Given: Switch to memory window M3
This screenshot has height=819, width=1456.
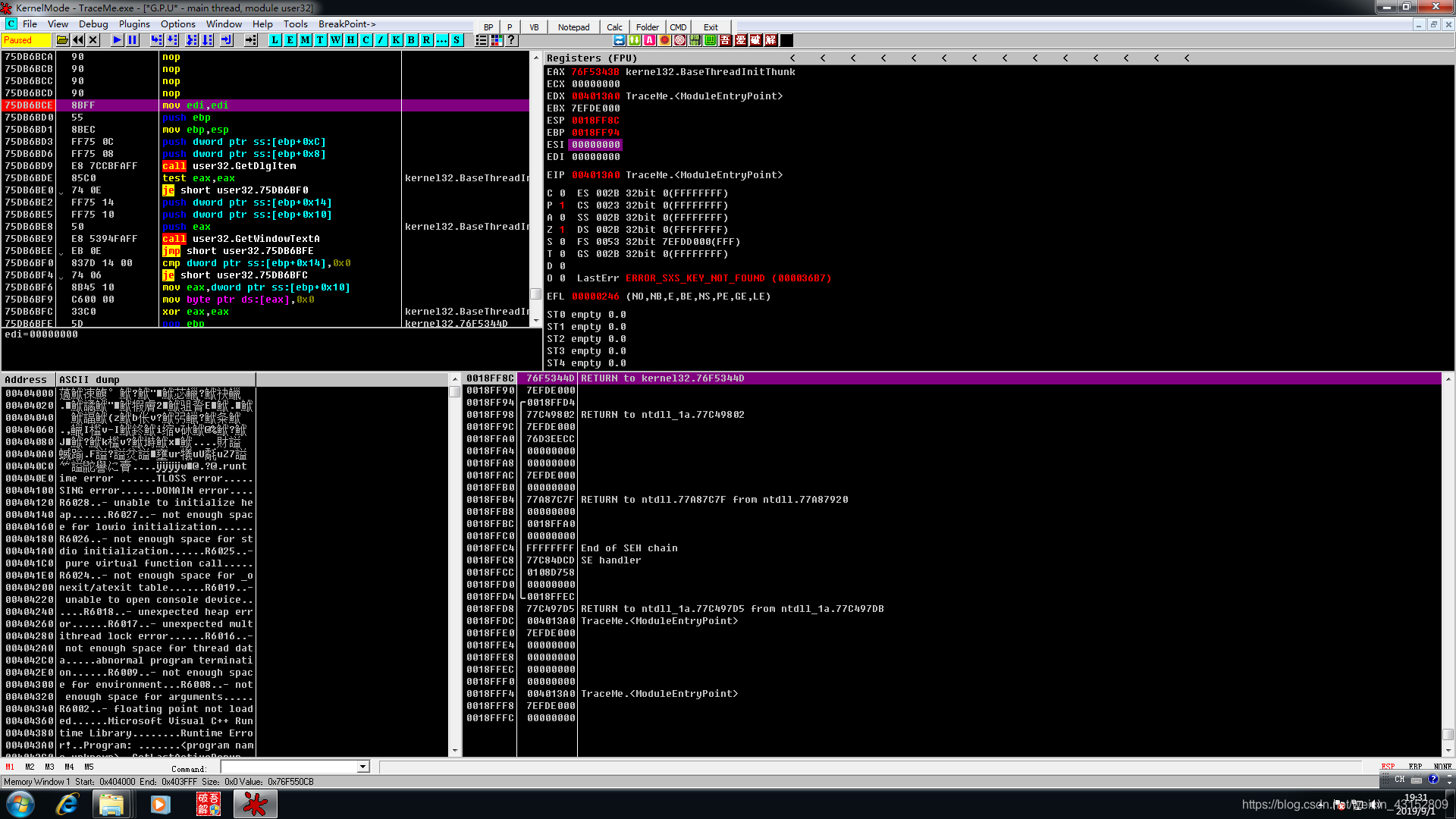Looking at the screenshot, I should pos(49,767).
